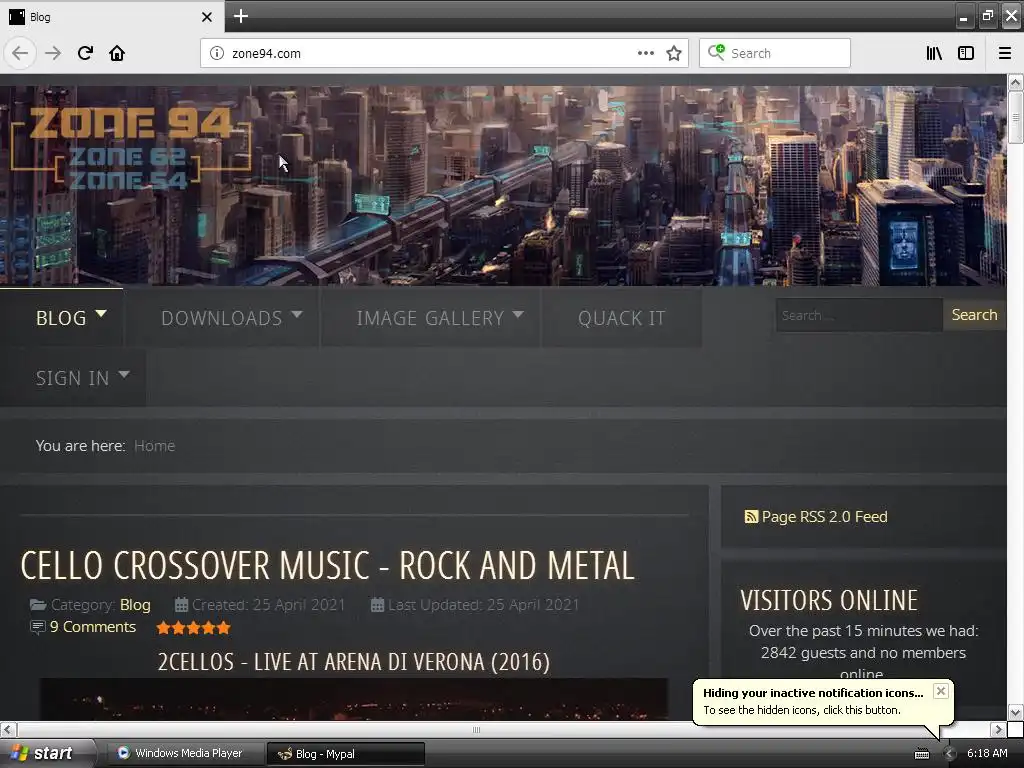The width and height of the screenshot is (1024, 768).
Task: Click the horizontal scrollbar right arrow
Action: (x=998, y=729)
